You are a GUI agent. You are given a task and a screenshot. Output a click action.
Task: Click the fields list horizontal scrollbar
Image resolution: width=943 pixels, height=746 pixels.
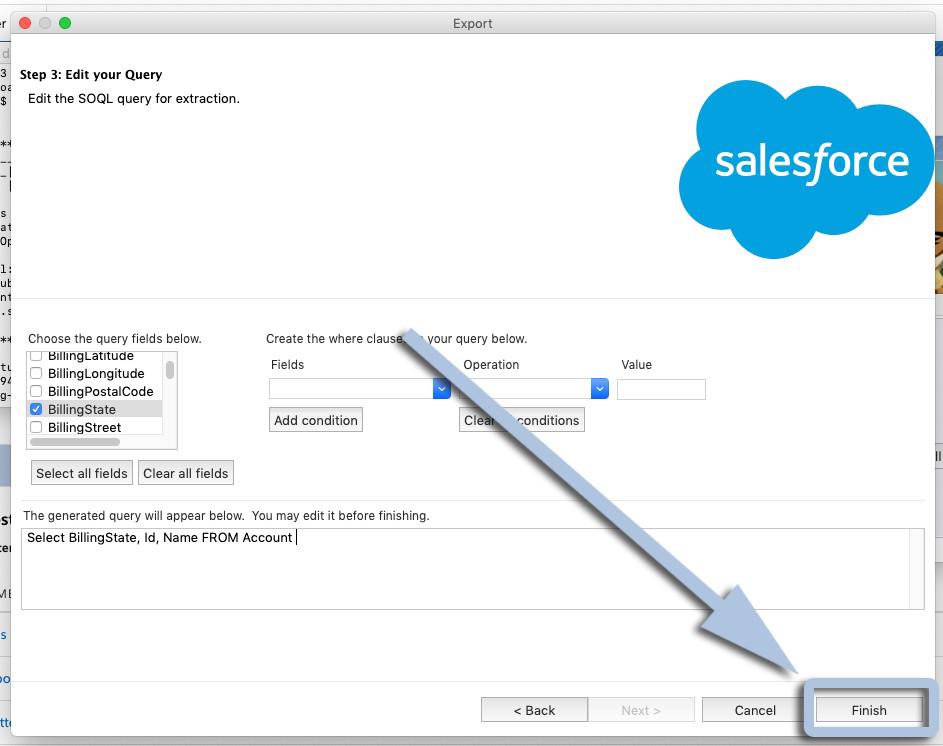75,442
